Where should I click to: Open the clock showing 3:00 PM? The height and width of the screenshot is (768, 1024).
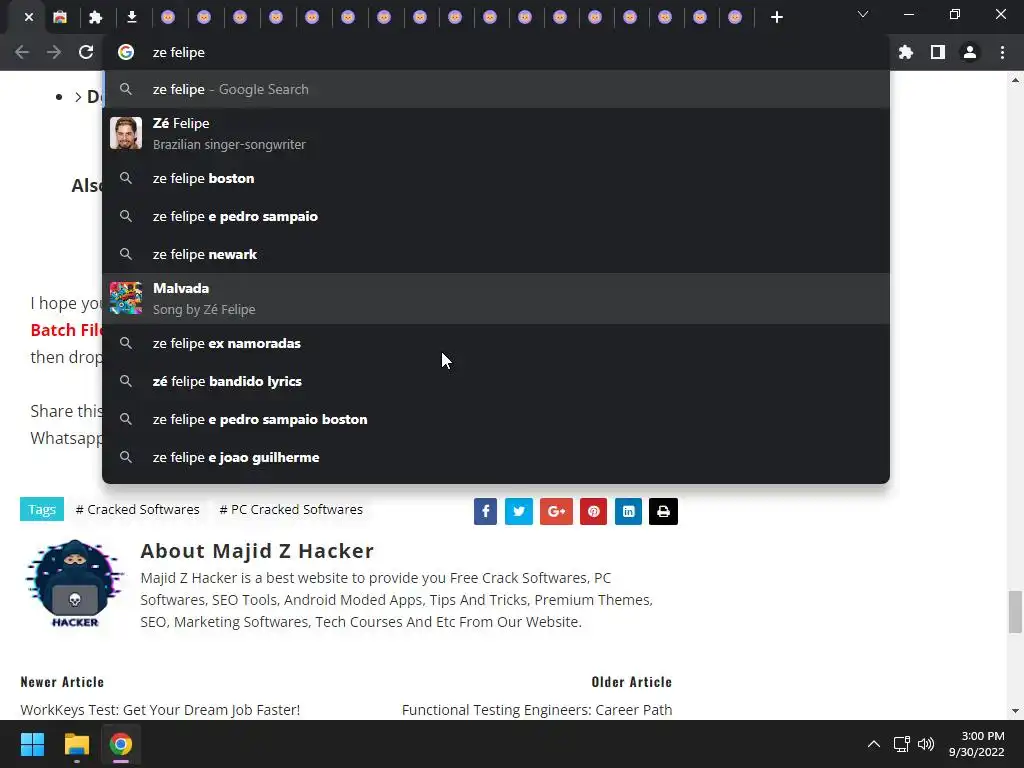coord(976,744)
